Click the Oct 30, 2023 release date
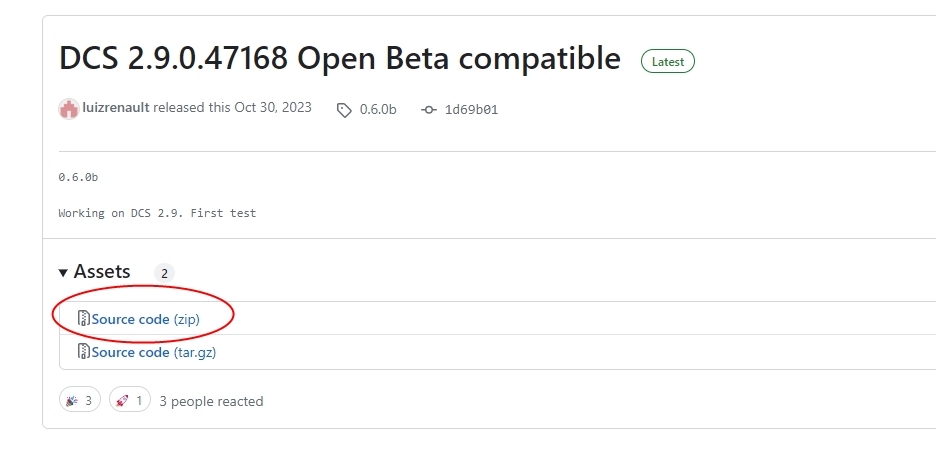Viewport: 936px width, 465px height. coord(273,108)
